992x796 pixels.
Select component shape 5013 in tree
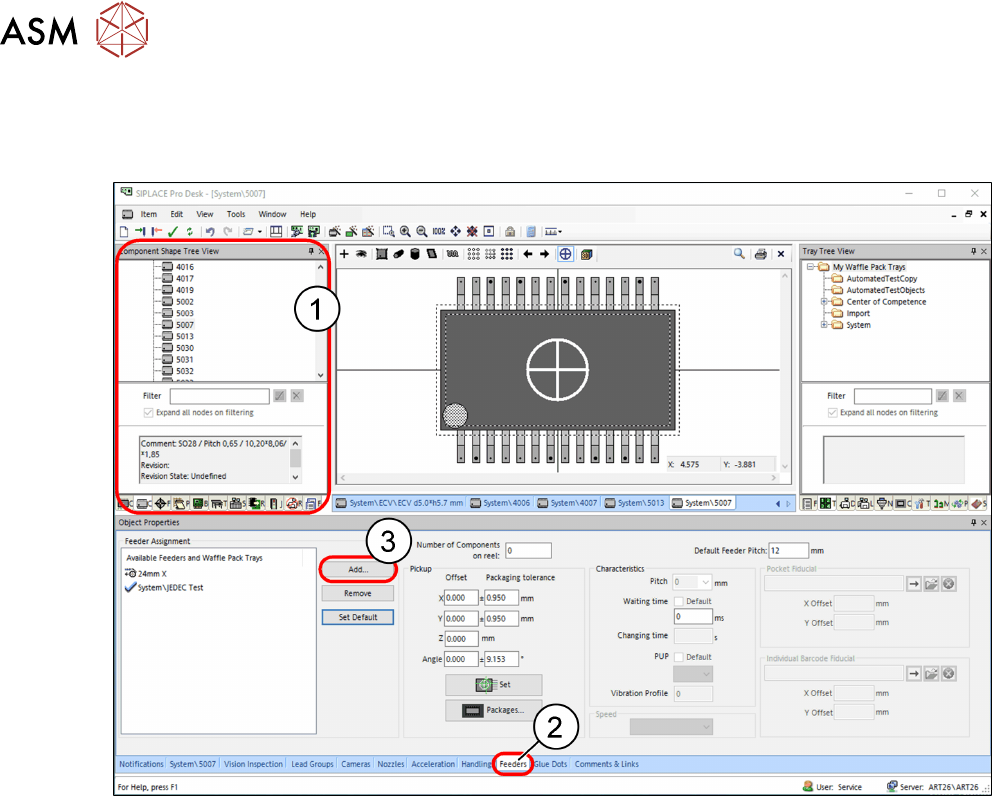click(x=185, y=336)
